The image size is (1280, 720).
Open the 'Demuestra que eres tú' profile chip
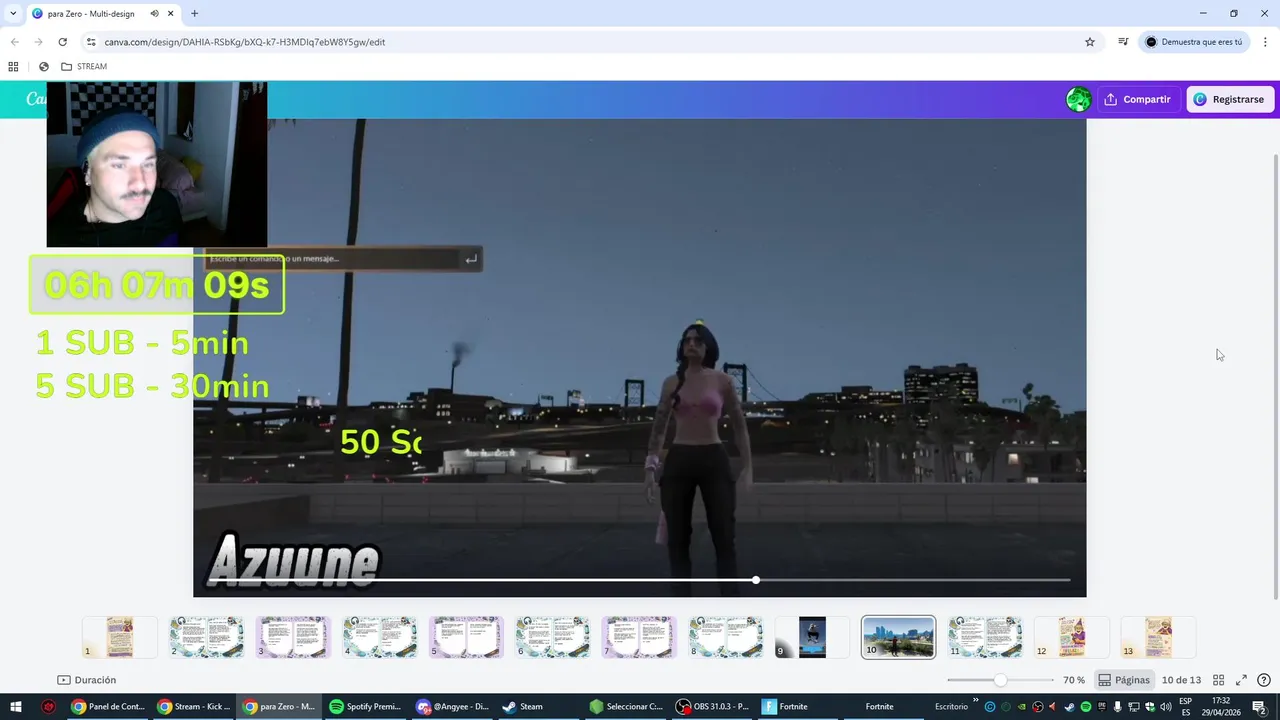click(x=1194, y=42)
